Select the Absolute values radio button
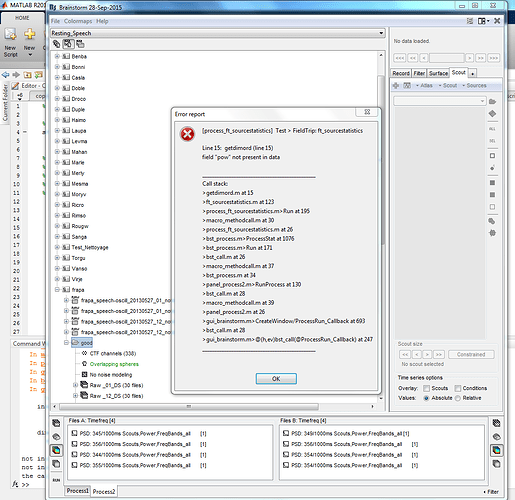The image size is (515, 500). click(426, 398)
